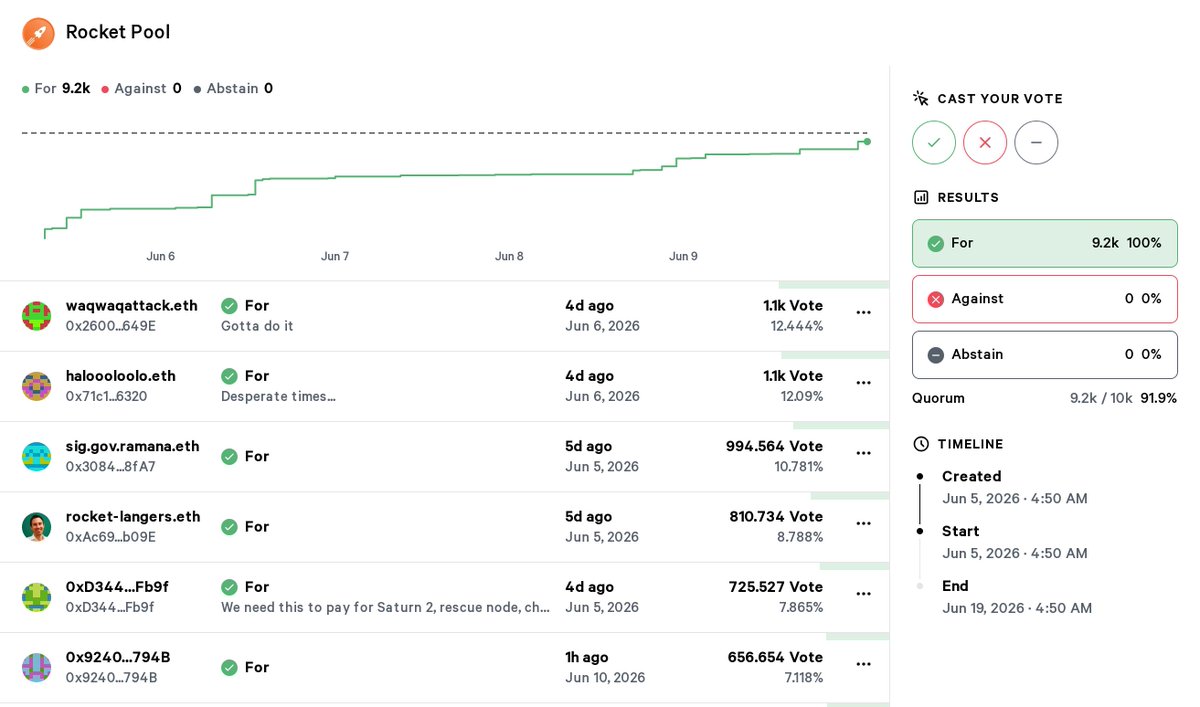Screen dimensions: 1200x707
Task: Open options menu for waqwaqattack.eth vote
Action: pos(864,312)
